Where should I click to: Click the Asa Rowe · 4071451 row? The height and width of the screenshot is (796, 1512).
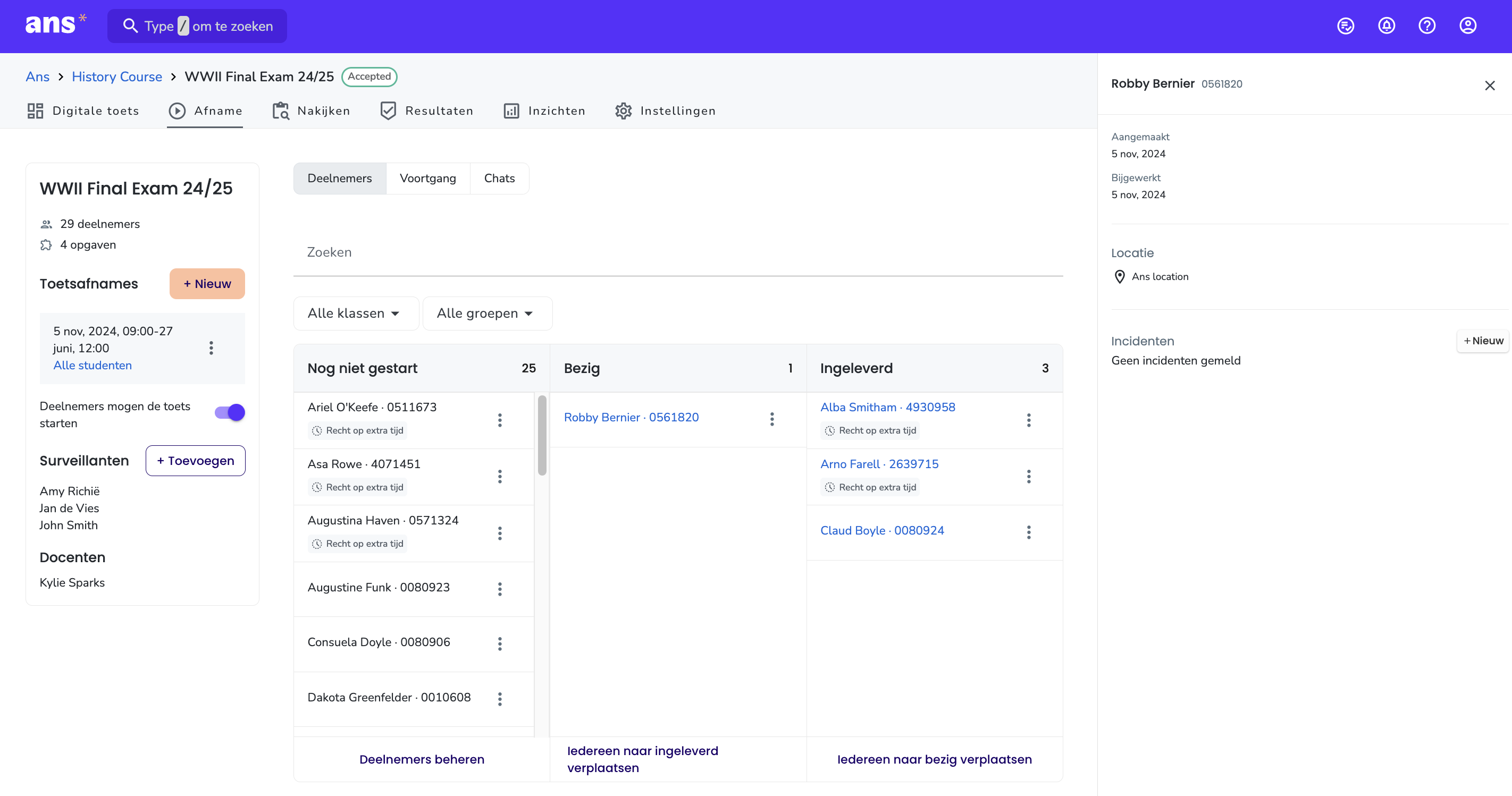coord(414,476)
